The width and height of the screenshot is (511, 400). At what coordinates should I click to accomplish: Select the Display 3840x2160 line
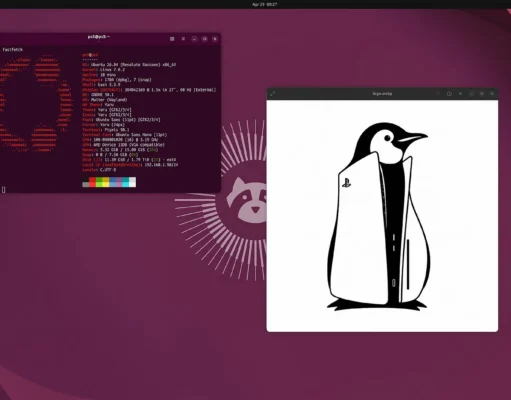[149, 90]
